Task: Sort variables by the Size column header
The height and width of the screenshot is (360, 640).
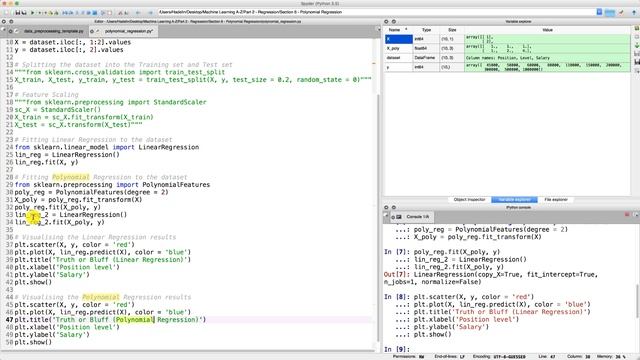Action: [x=452, y=30]
